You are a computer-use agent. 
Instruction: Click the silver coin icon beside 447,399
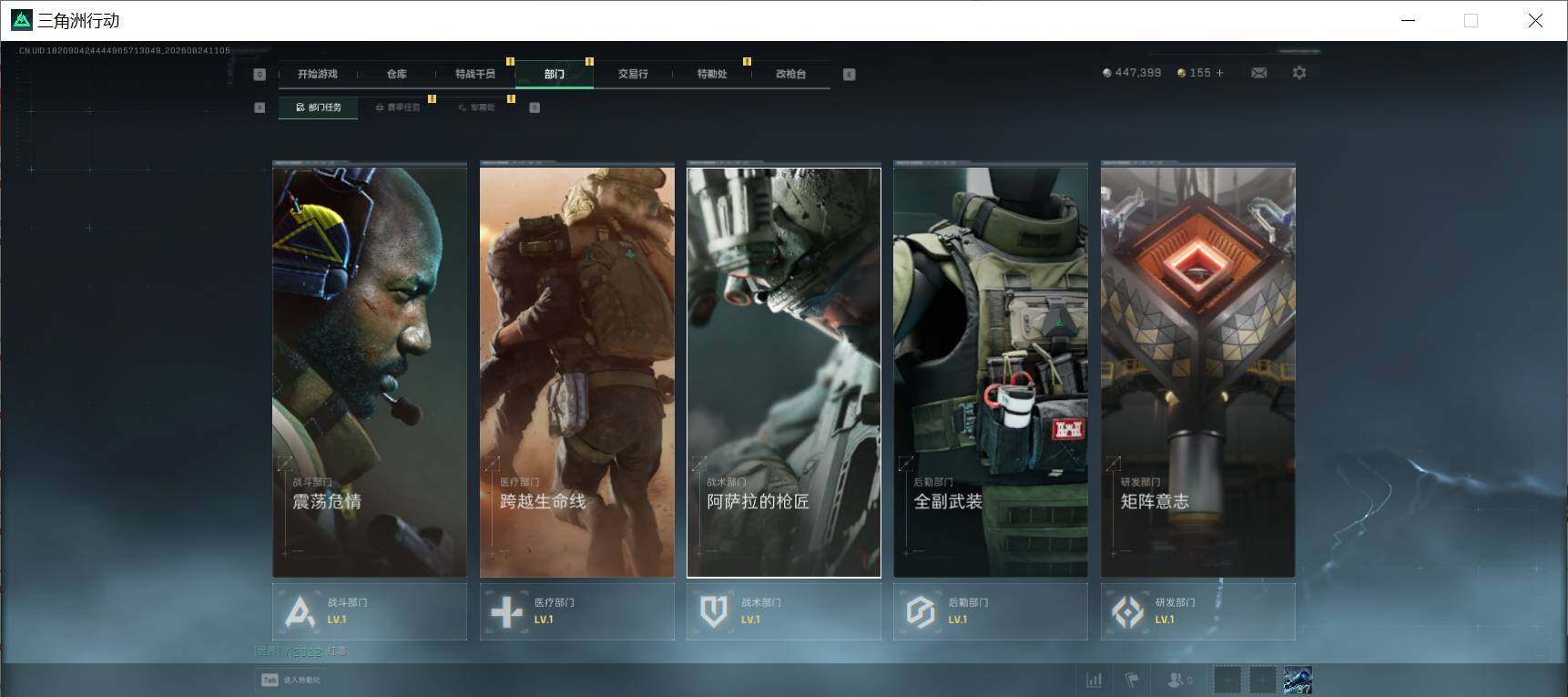point(1107,73)
